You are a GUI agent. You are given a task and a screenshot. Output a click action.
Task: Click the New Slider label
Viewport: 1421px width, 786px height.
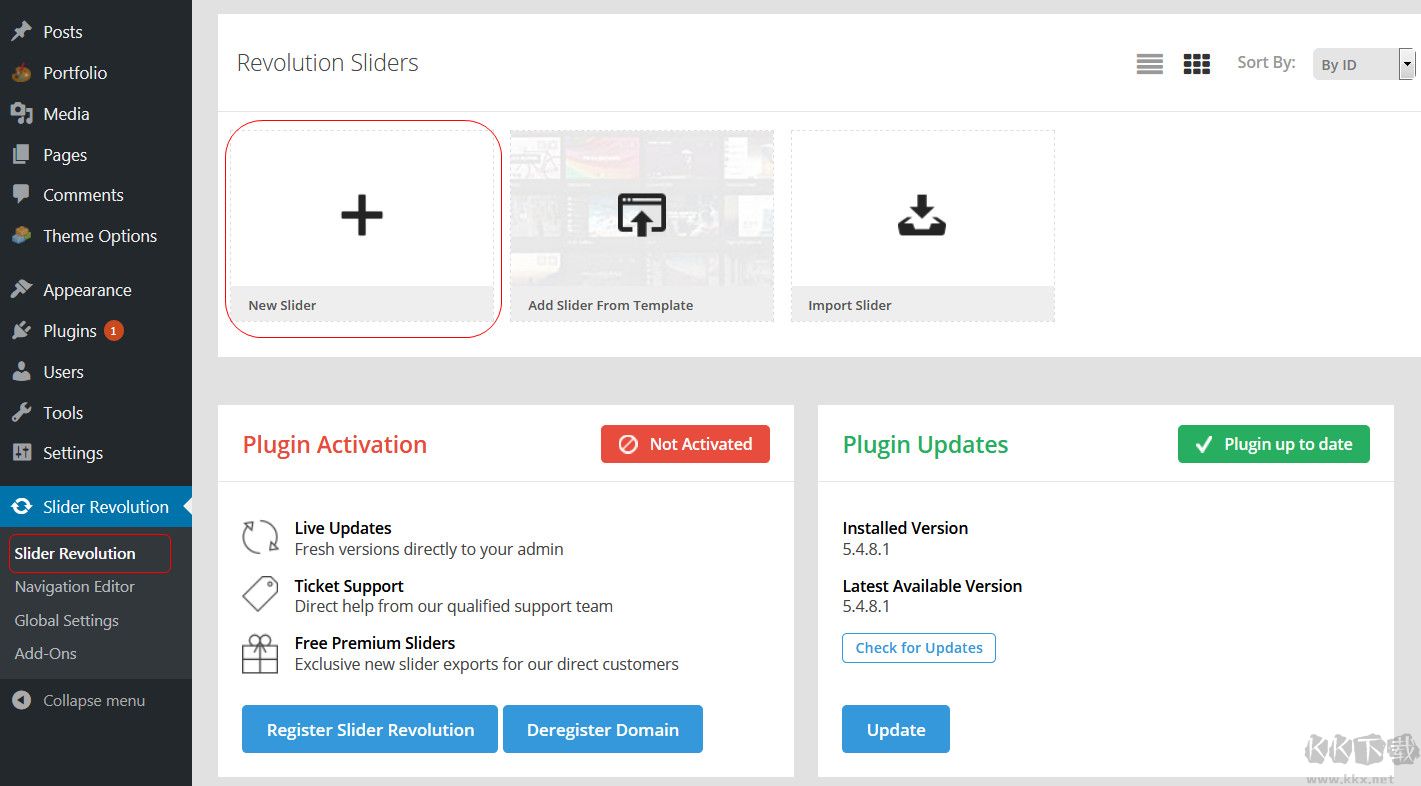coord(282,305)
